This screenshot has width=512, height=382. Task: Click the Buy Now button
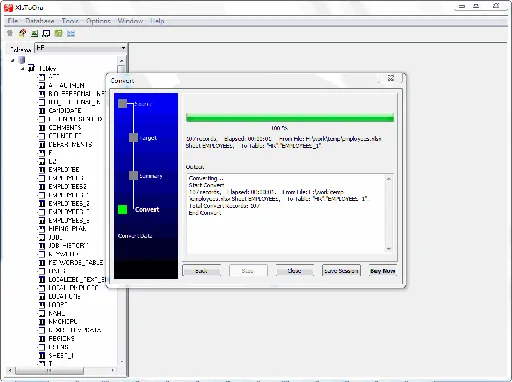(383, 271)
